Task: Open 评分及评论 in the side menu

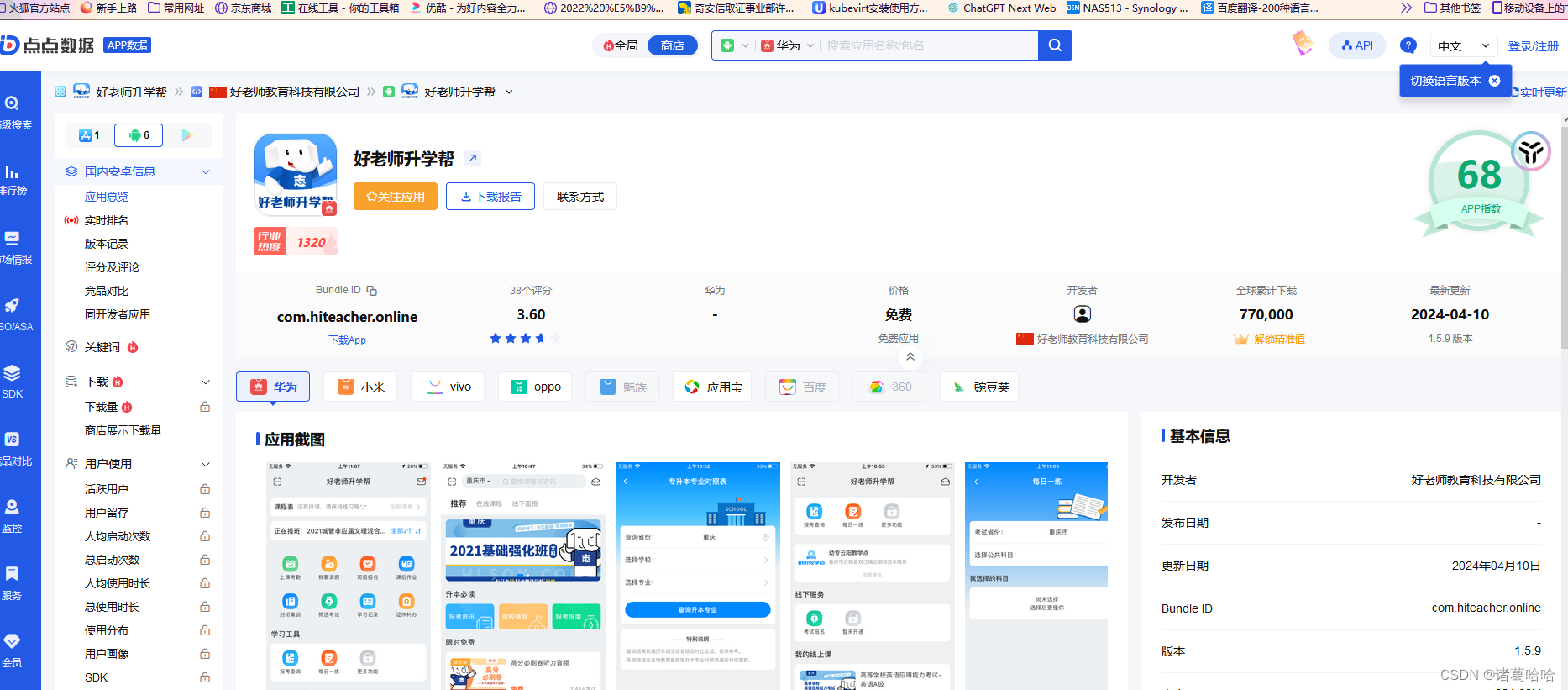Action: (x=112, y=267)
